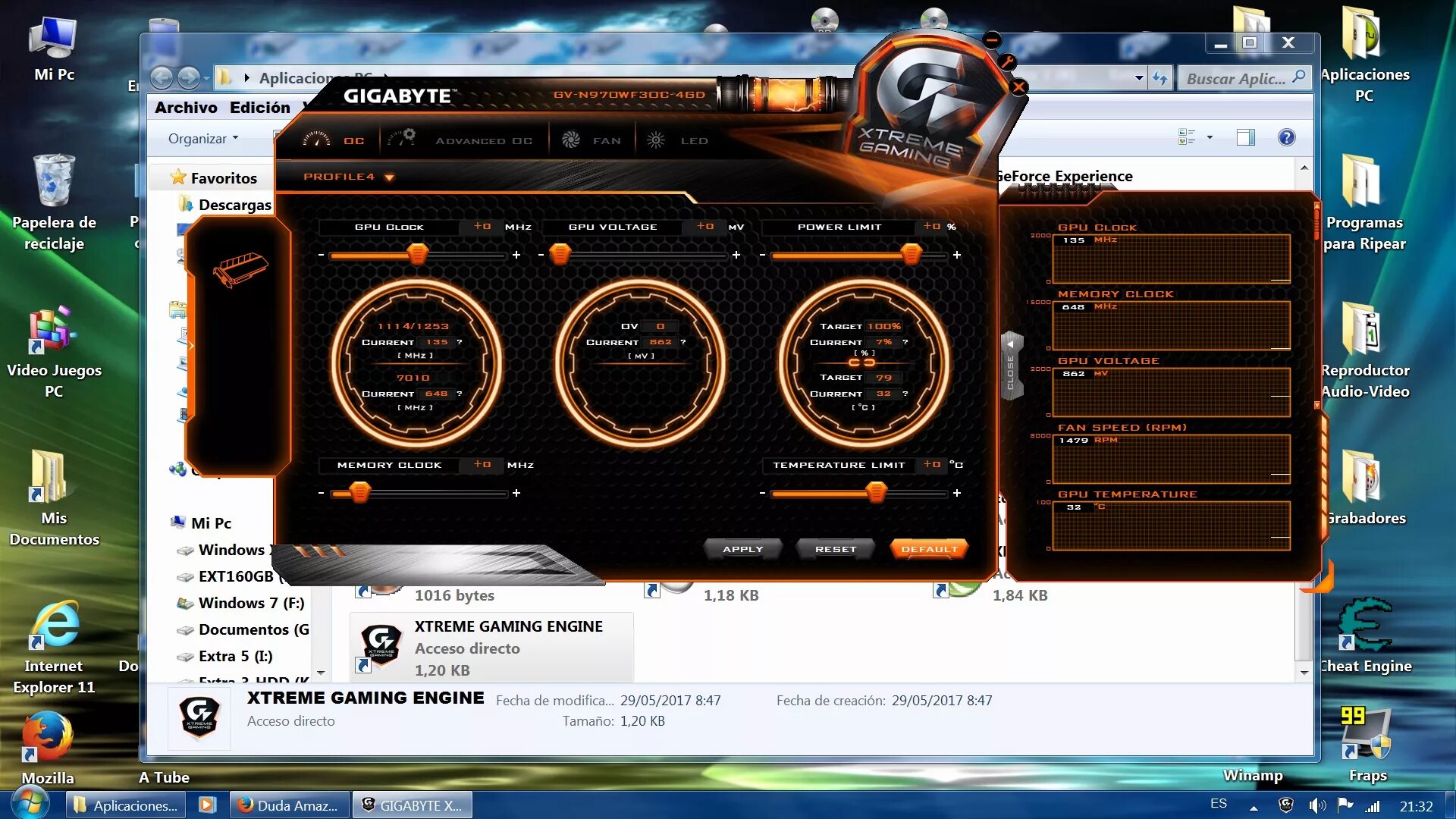Minimize Xtreme Gaming Engine with orange minus
Viewport: 1456px width, 819px height.
pos(992,40)
